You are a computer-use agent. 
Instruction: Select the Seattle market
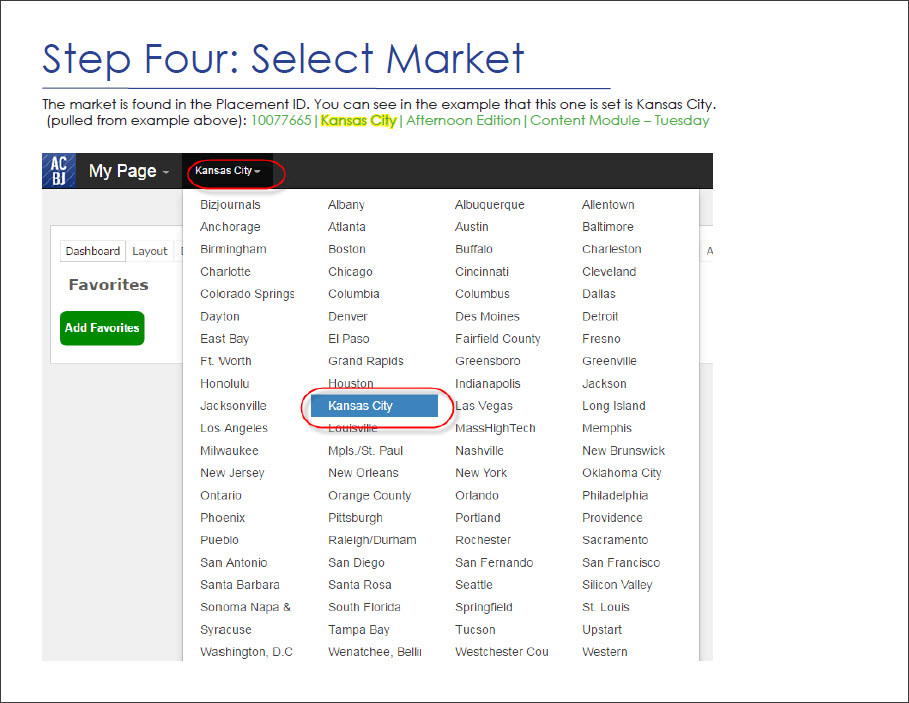[x=474, y=585]
